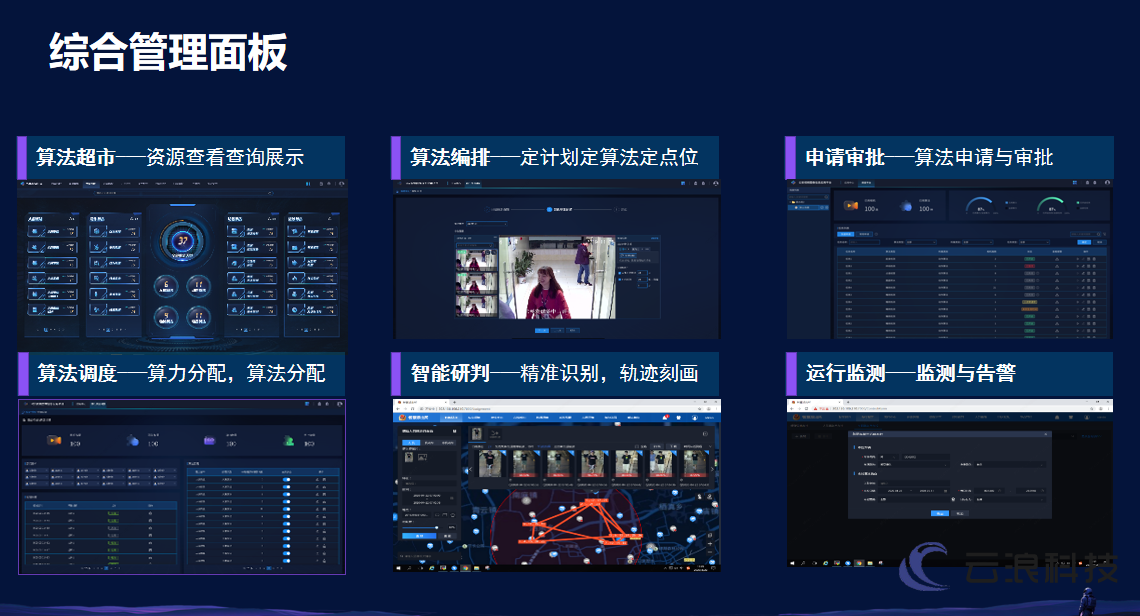Show previous result photos in 智能研判 carousel
The height and width of the screenshot is (616, 1140).
pos(470,469)
